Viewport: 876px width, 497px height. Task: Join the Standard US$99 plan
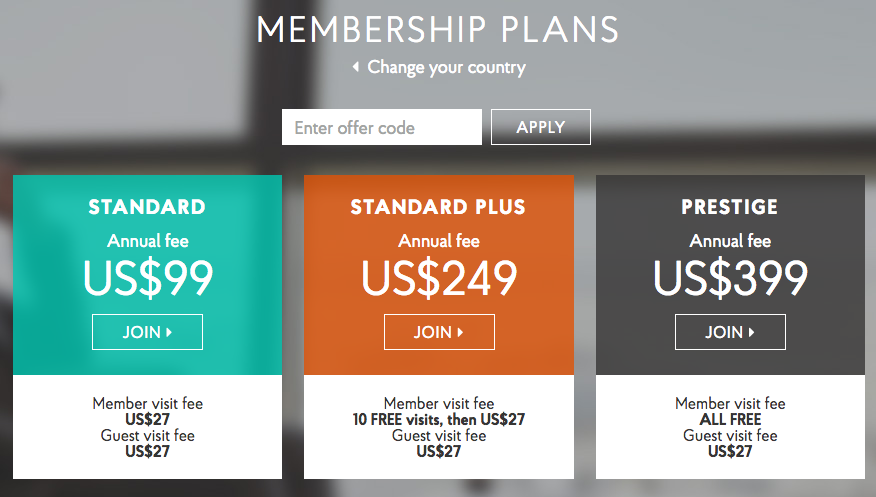coord(147,332)
